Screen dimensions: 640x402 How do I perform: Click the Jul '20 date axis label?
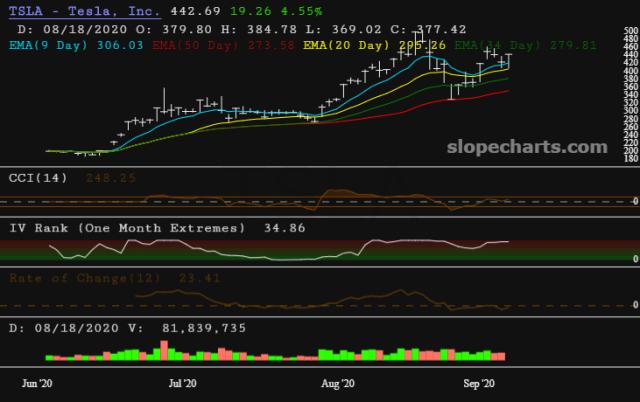(x=182, y=383)
